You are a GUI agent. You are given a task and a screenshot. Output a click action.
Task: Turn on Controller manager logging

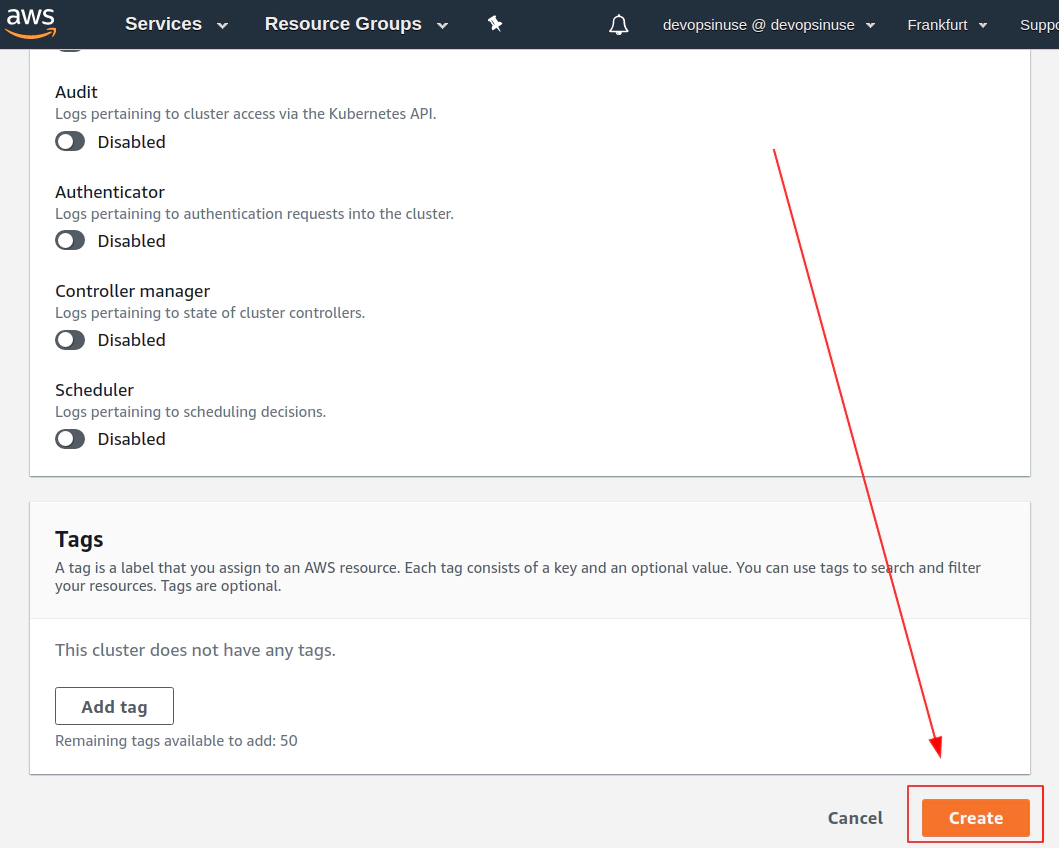[x=70, y=340]
